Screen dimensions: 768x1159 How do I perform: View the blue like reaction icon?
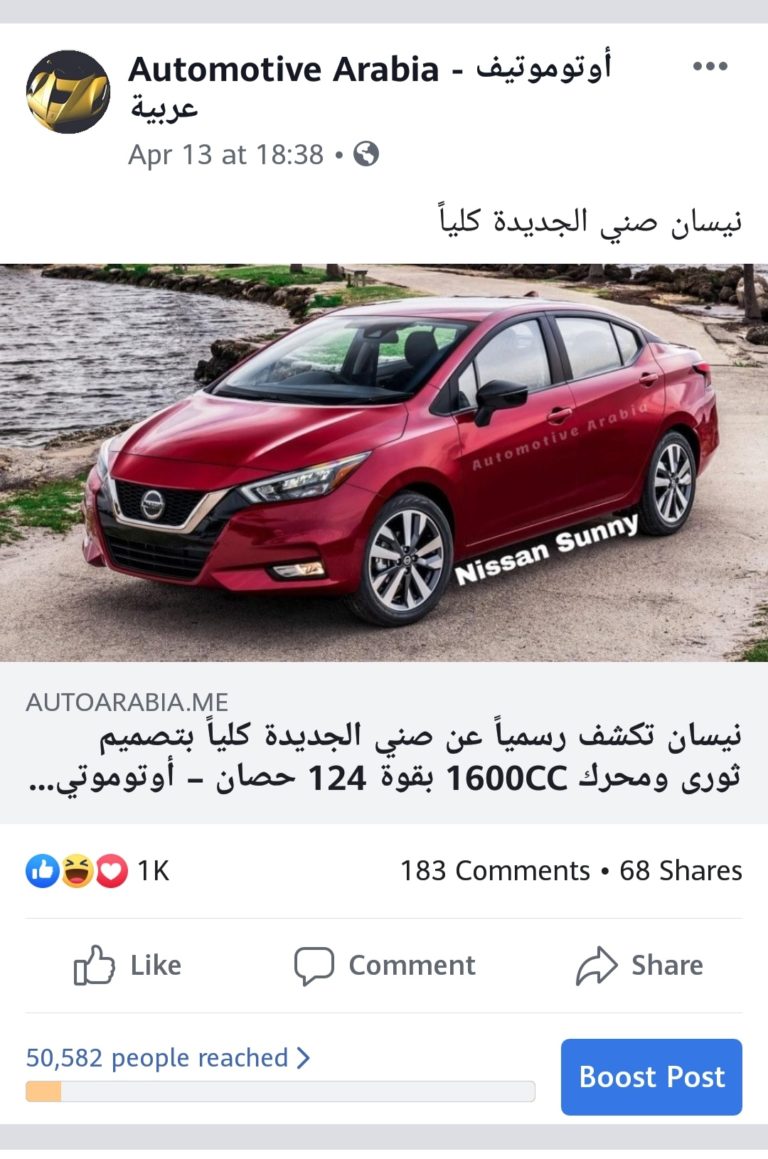(x=42, y=871)
